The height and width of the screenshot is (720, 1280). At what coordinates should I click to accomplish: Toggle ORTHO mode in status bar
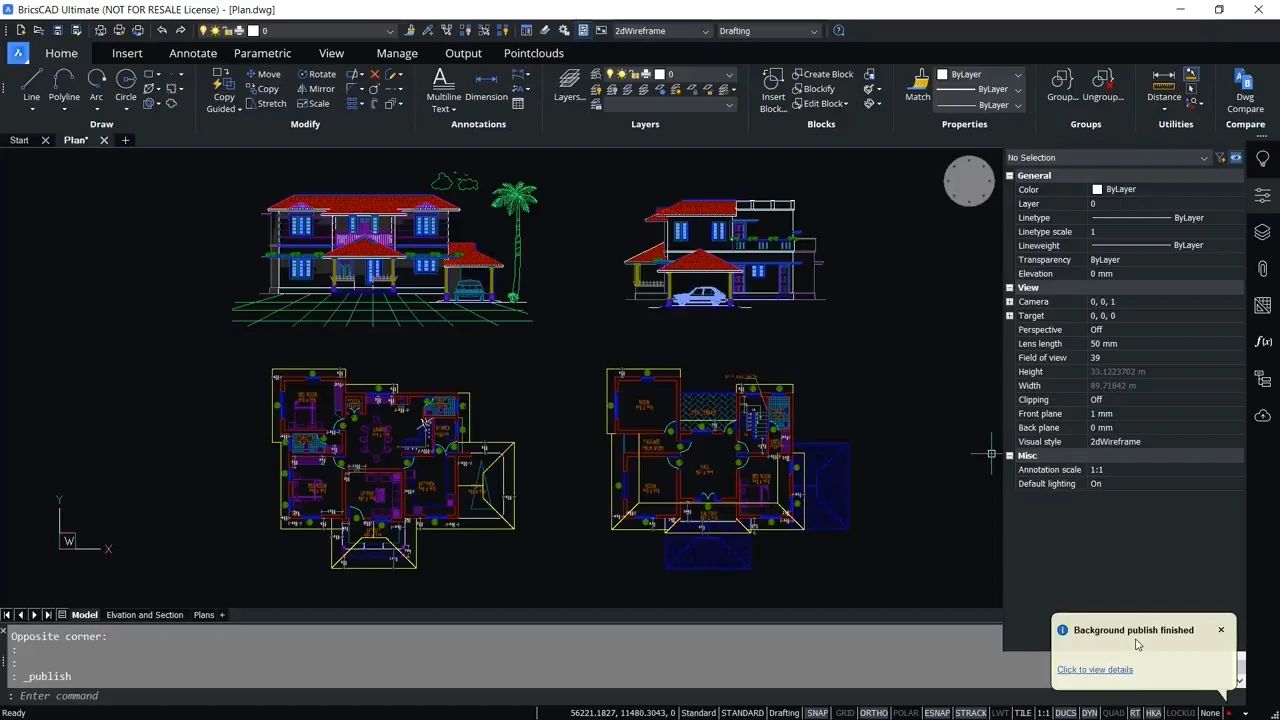point(873,713)
